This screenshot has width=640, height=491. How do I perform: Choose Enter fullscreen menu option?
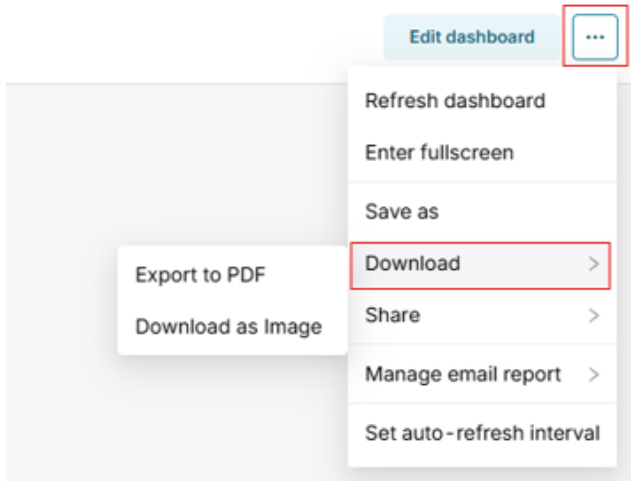[439, 153]
